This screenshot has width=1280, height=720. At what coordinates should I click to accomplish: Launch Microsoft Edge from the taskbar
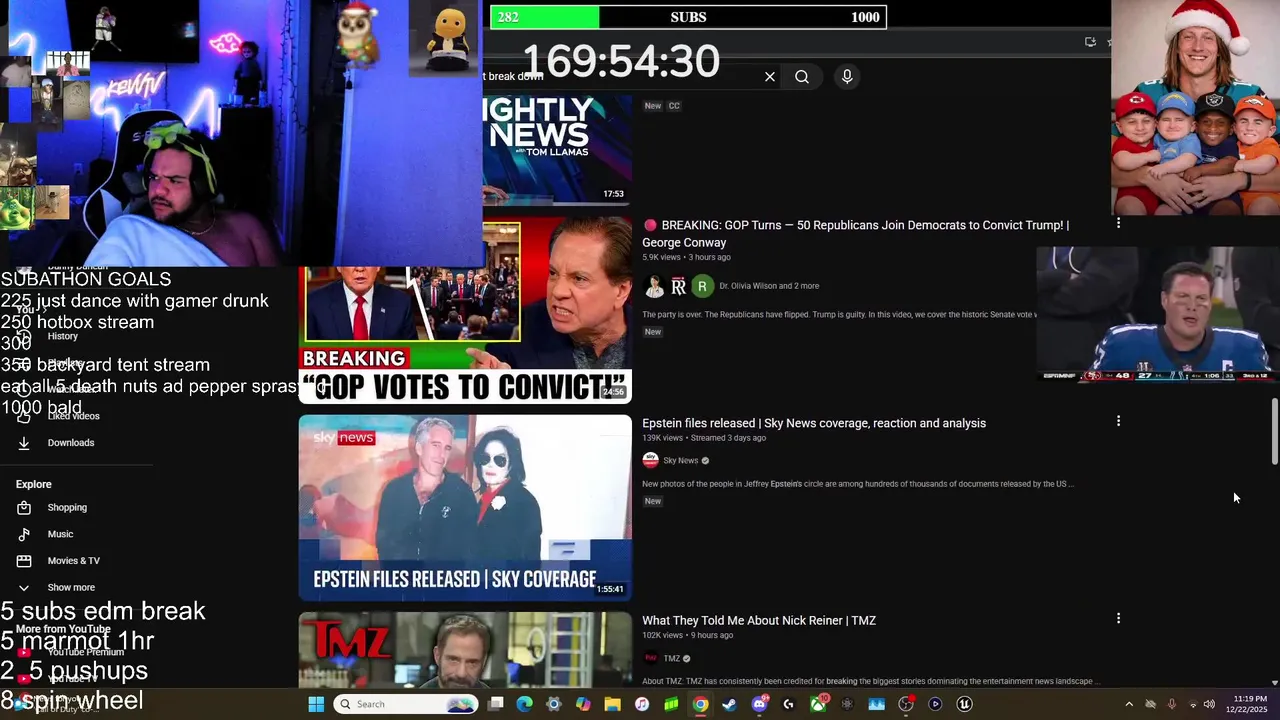click(x=525, y=704)
